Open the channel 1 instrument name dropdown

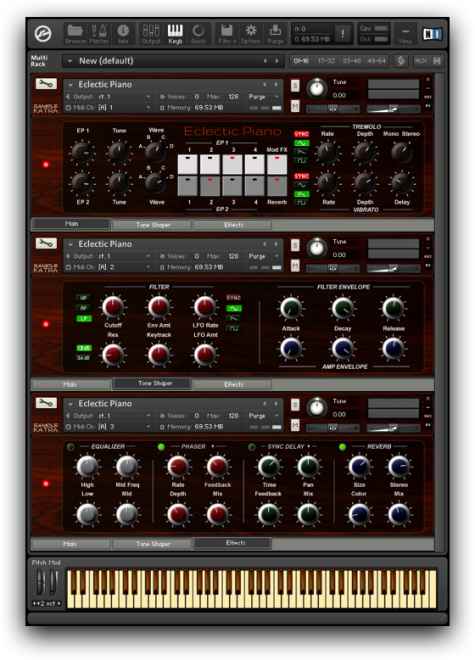[x=70, y=85]
